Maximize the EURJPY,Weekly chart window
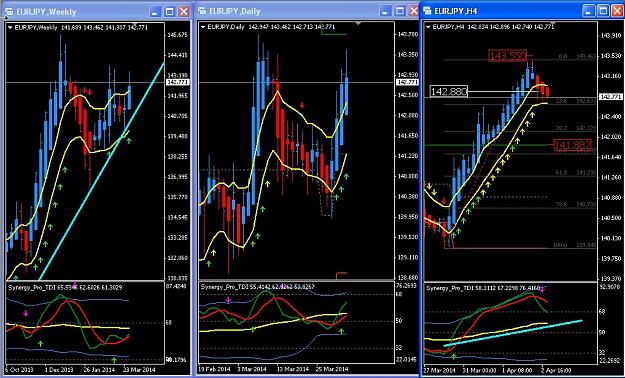Screen dimensions: 625x378 (x=170, y=11)
